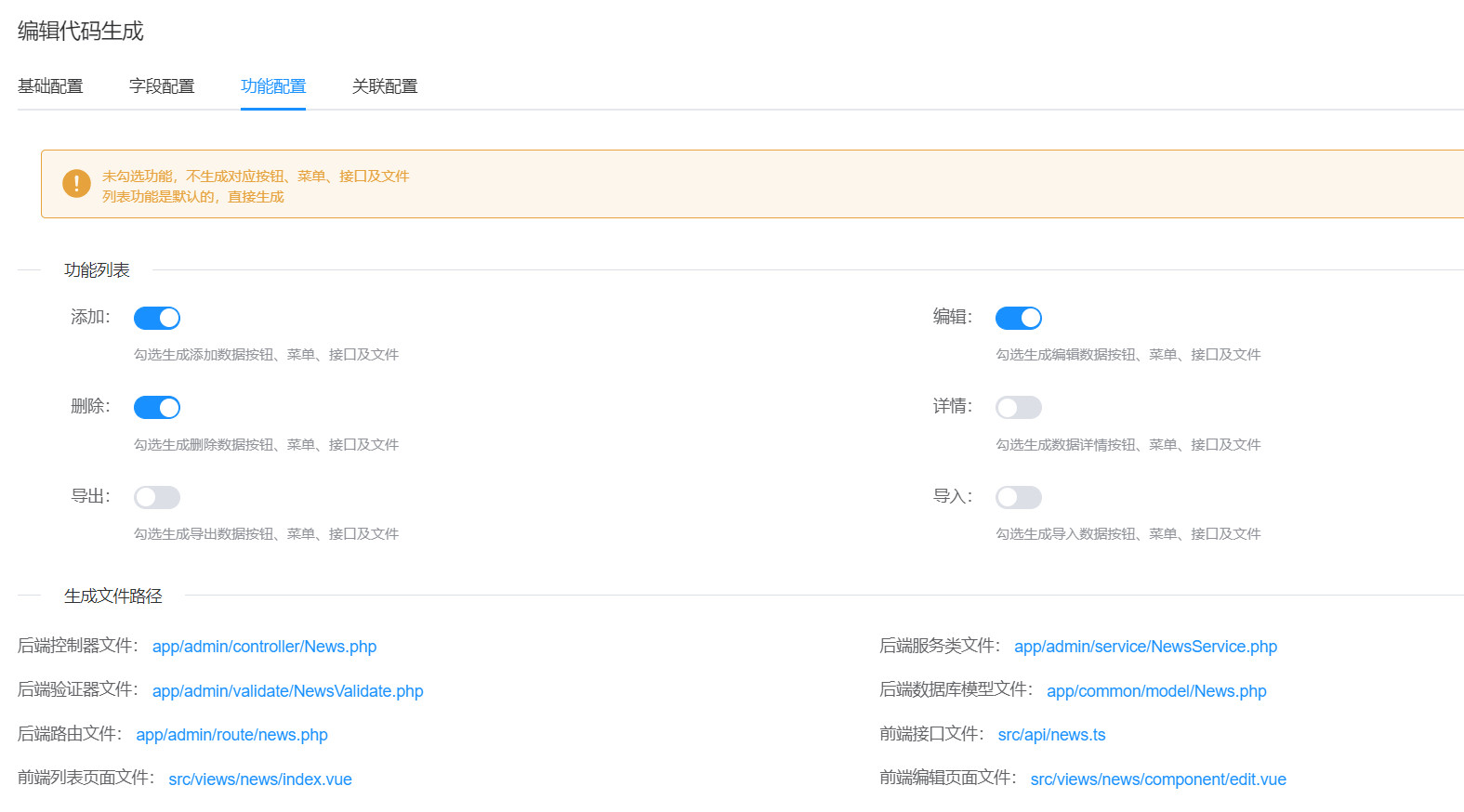
Task: Turn off the 编辑 (Edit) switch
Action: tap(1019, 319)
